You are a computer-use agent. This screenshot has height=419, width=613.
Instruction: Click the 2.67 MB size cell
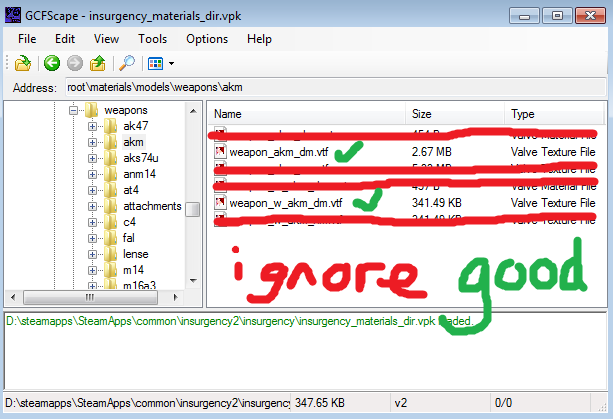[x=432, y=152]
